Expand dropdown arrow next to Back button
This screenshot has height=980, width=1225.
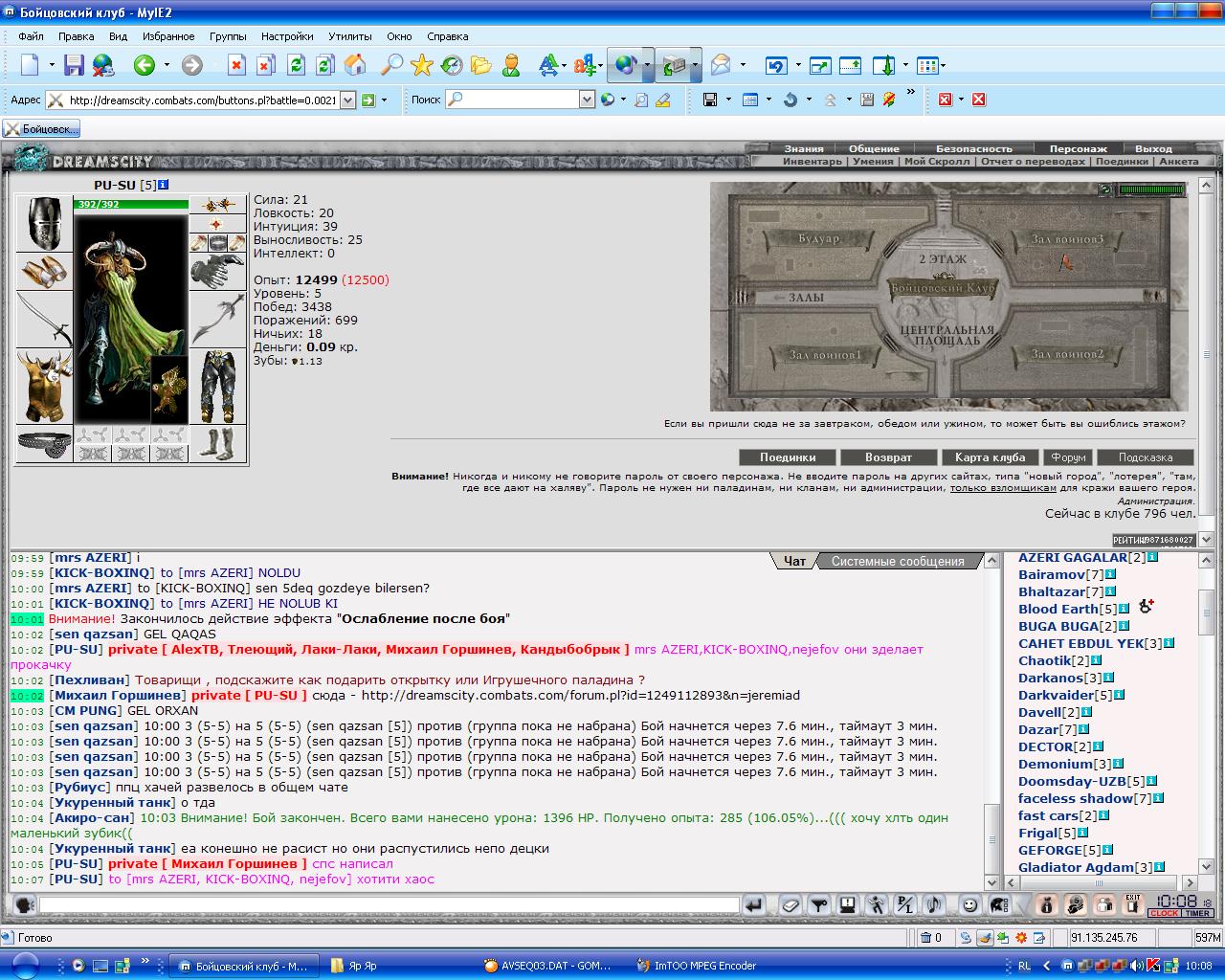(x=167, y=65)
